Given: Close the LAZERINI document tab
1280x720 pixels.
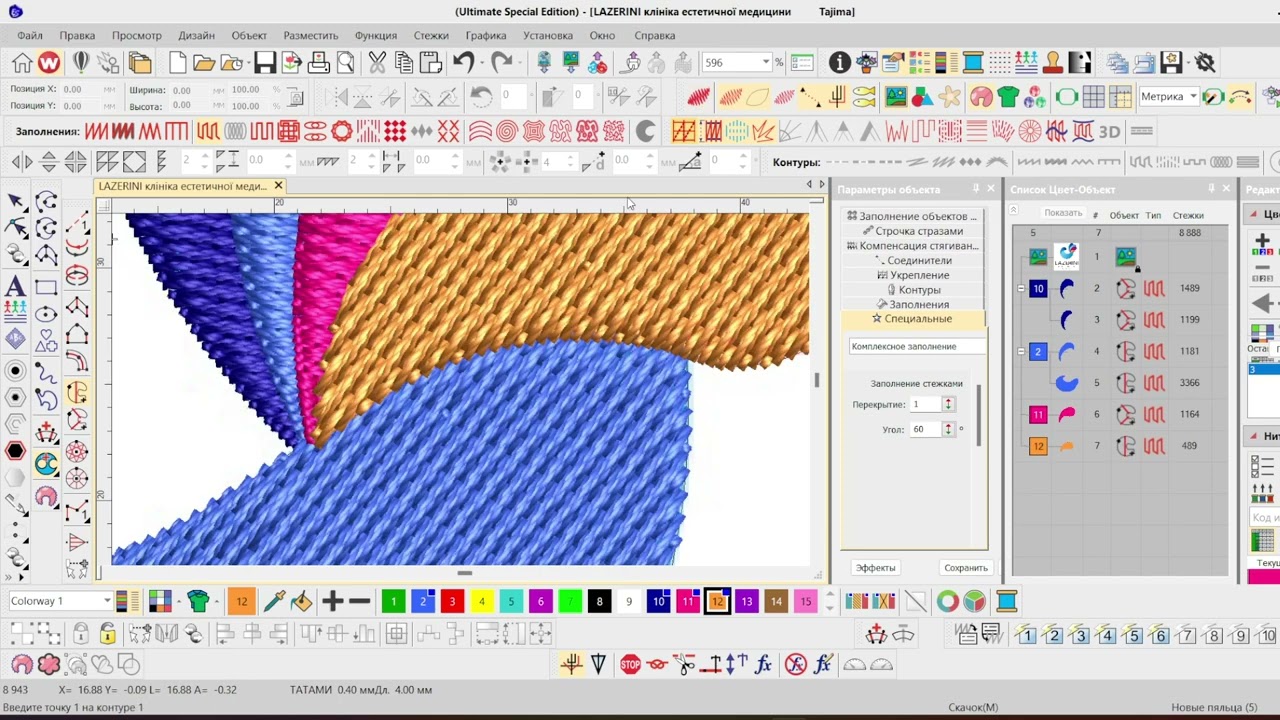Looking at the screenshot, I should click(278, 186).
